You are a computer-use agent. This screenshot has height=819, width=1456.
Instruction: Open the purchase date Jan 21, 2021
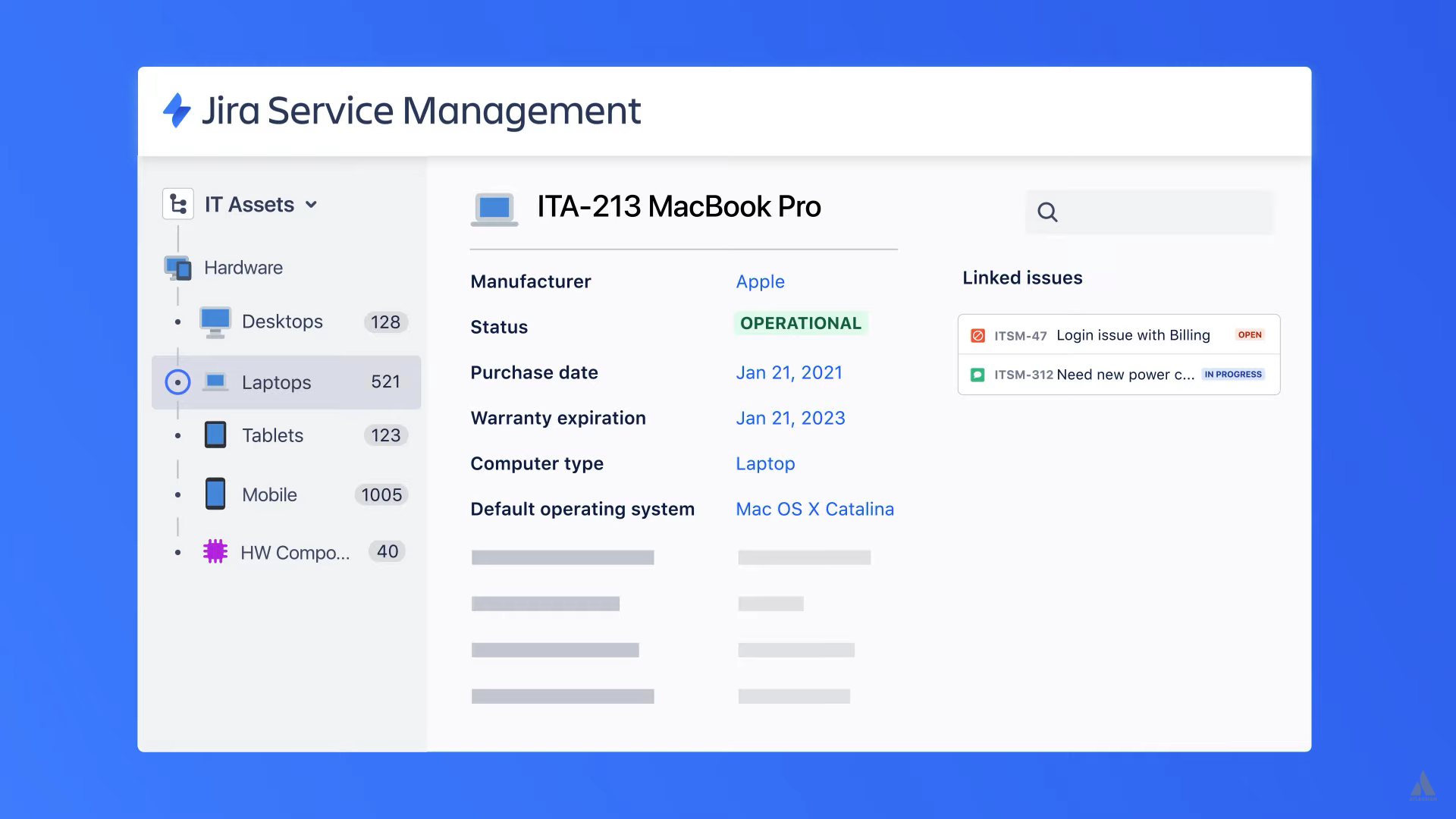[789, 372]
